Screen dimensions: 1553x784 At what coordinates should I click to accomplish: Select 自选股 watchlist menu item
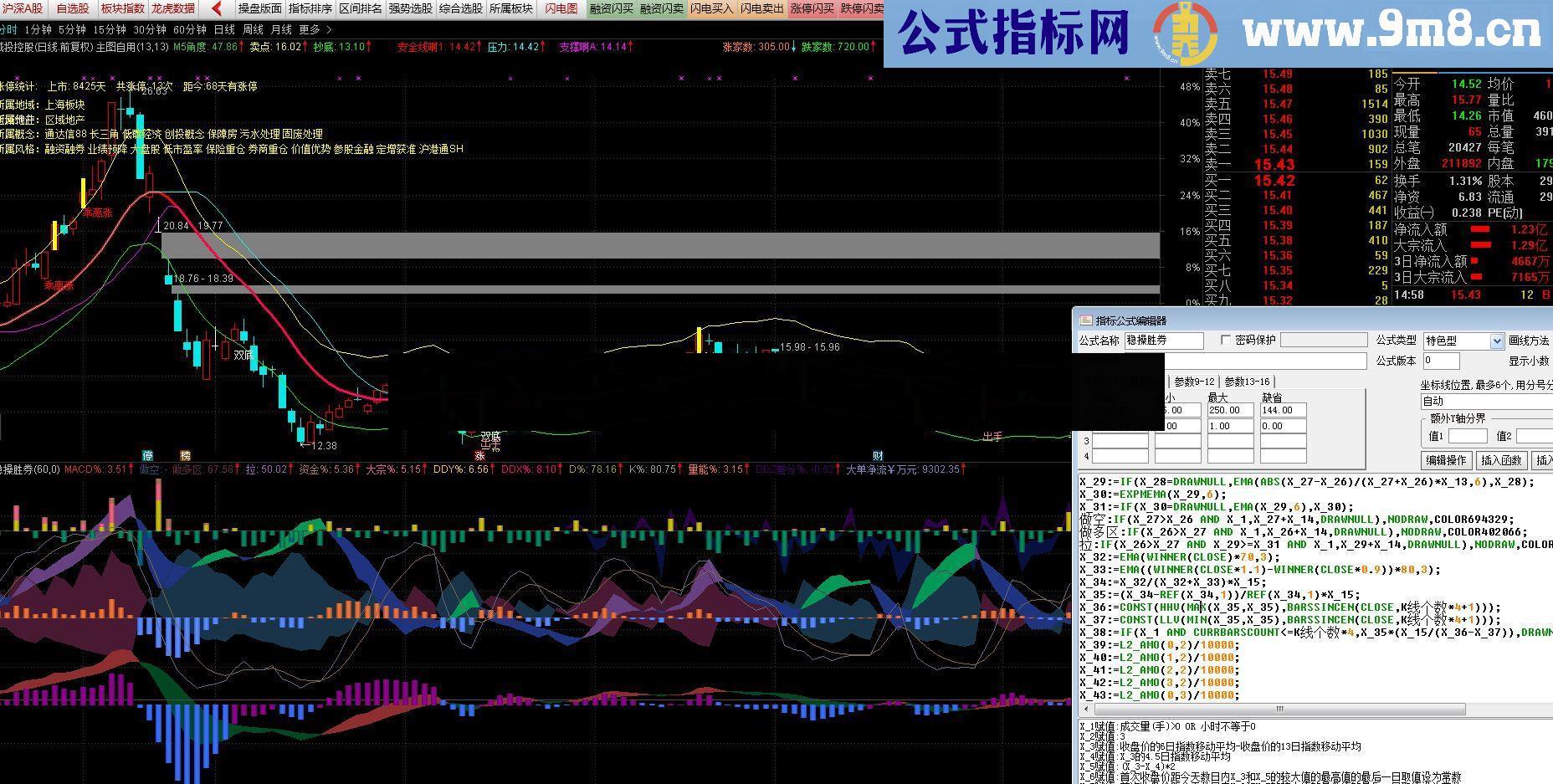[73, 8]
